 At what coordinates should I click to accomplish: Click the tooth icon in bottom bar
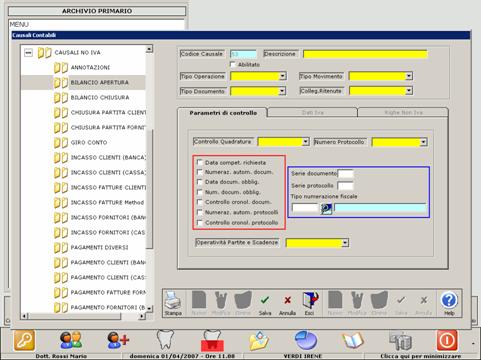(x=165, y=339)
